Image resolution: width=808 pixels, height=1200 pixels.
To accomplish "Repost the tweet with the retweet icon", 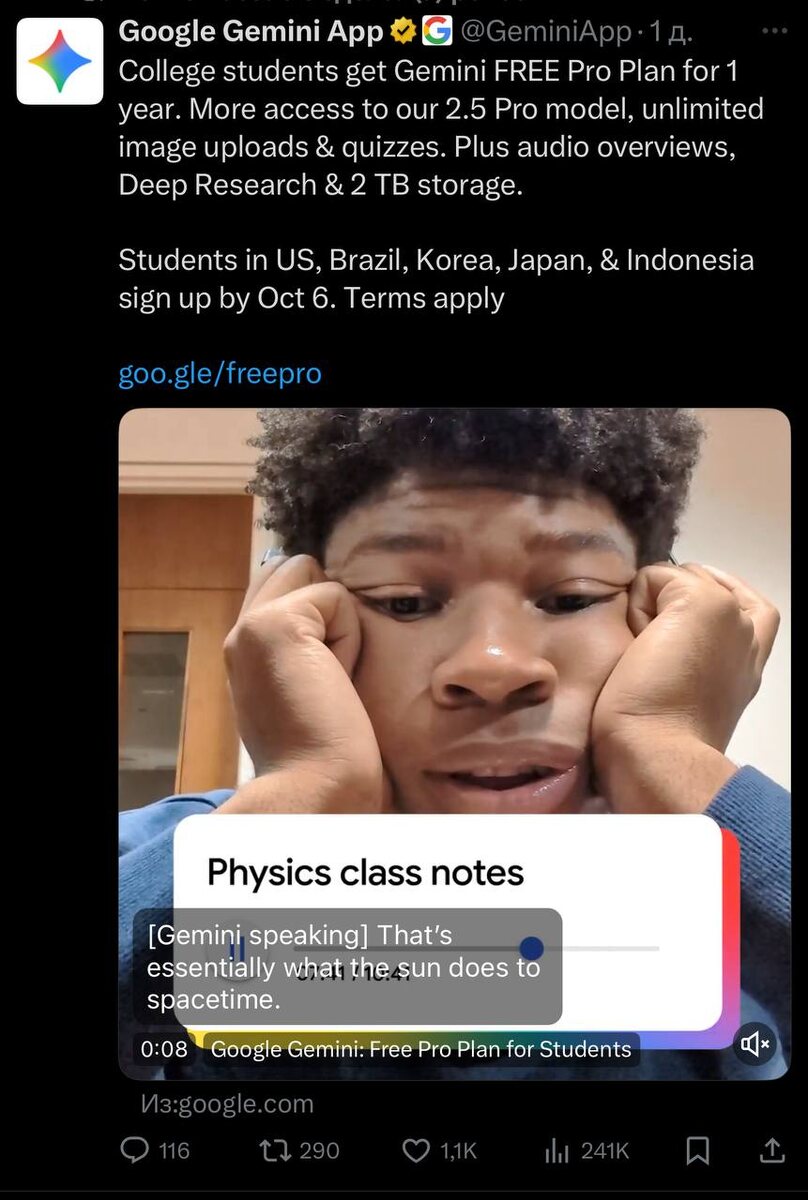I will 275,1151.
